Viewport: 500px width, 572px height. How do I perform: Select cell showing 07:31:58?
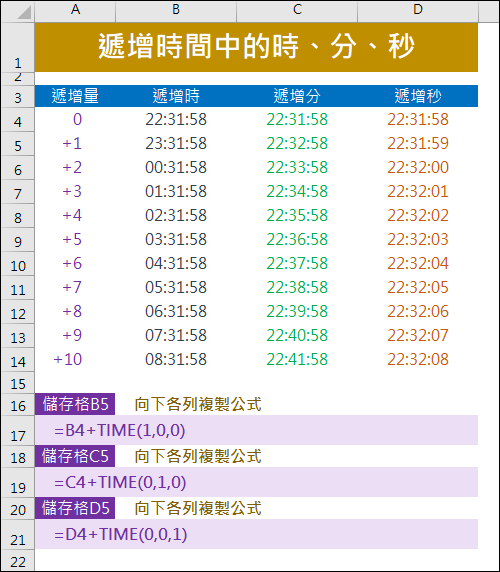point(176,336)
